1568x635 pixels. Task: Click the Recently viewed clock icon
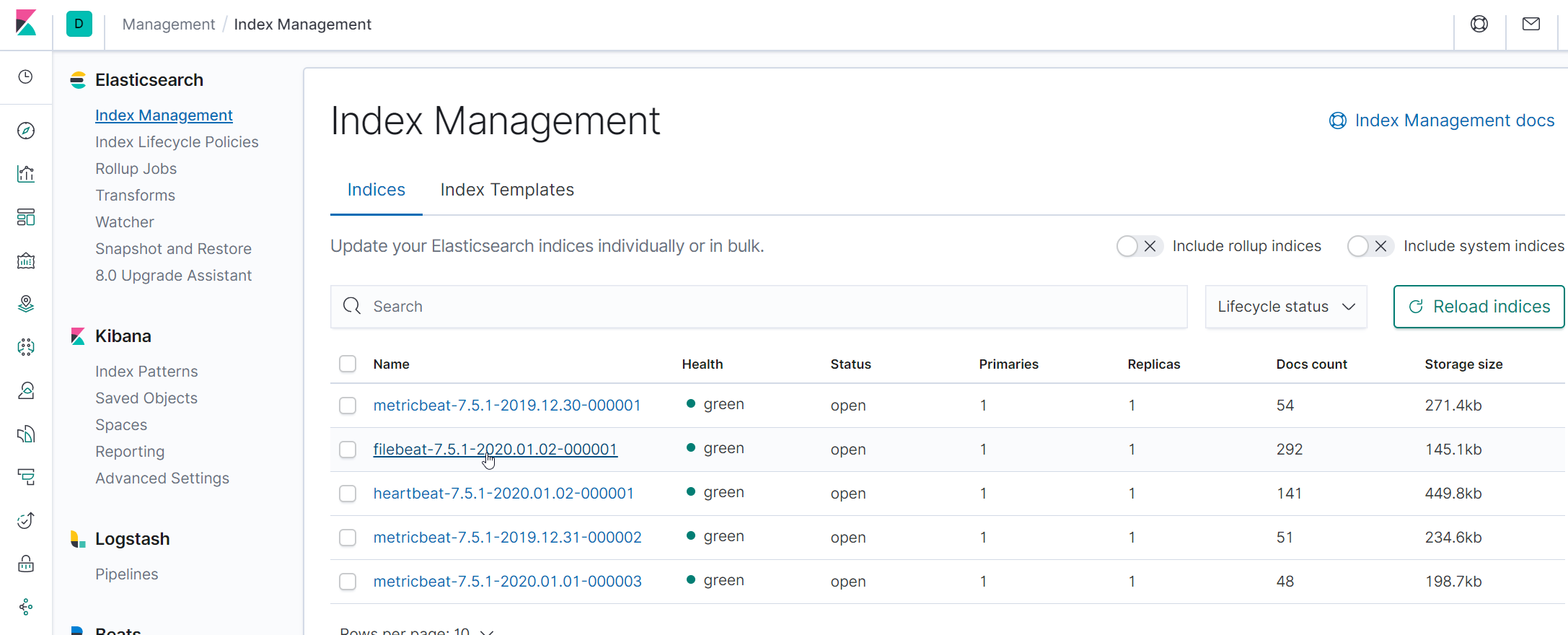(26, 77)
